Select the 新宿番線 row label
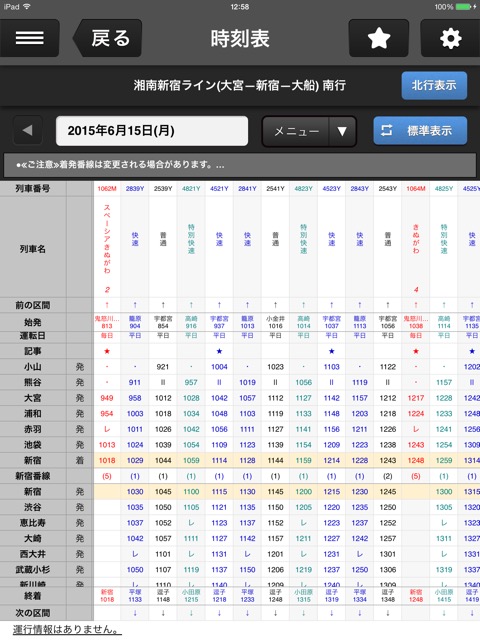480x640 pixels. (33, 476)
